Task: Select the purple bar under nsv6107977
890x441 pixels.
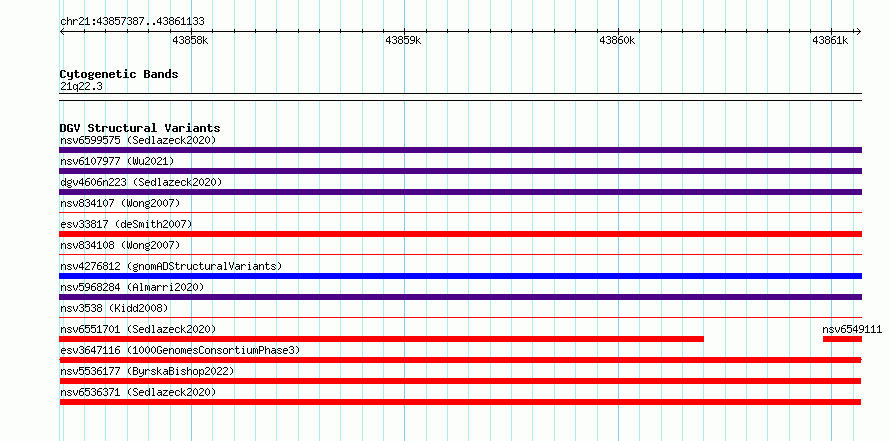Action: coord(460,171)
